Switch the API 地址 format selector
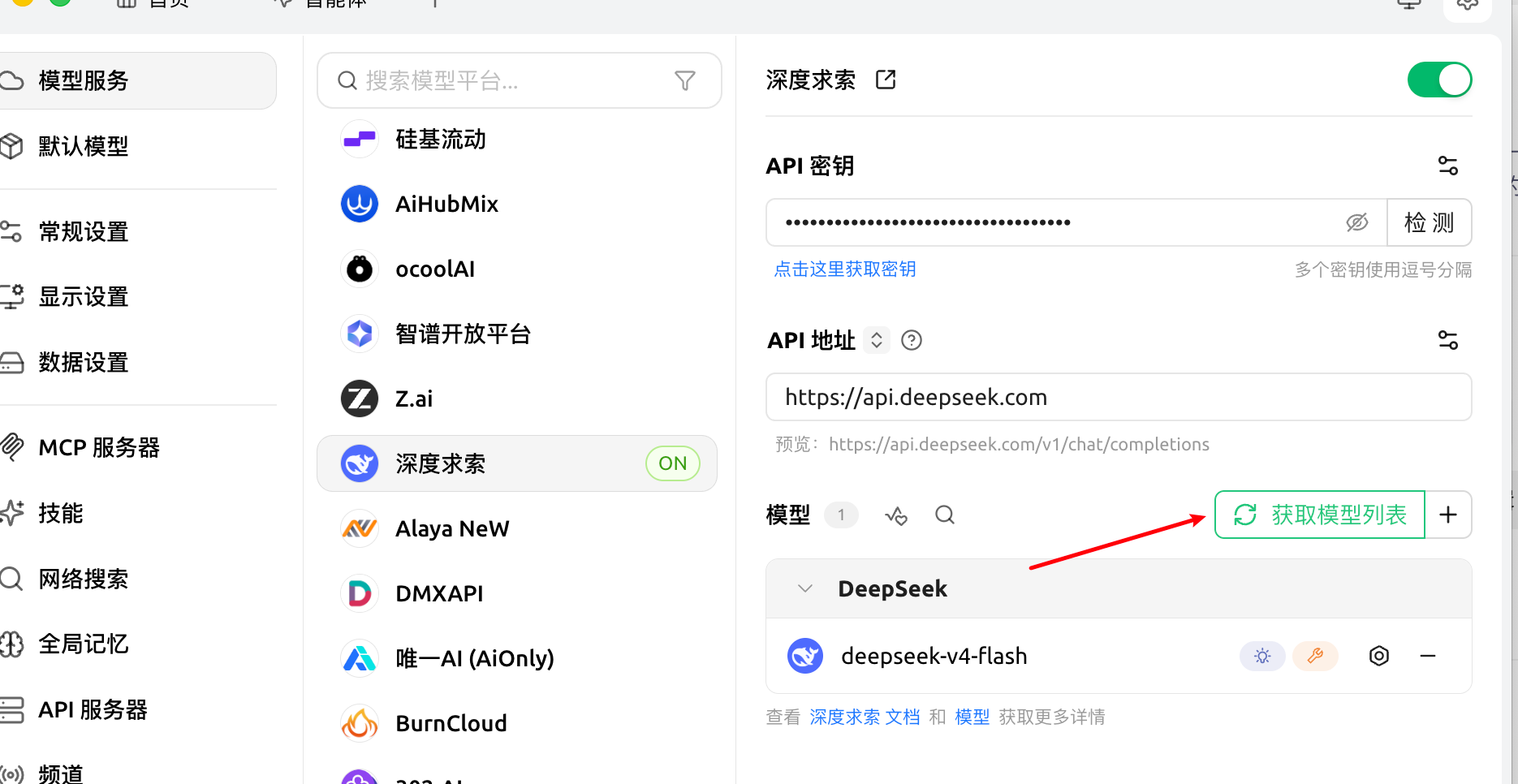This screenshot has width=1518, height=784. pos(877,340)
